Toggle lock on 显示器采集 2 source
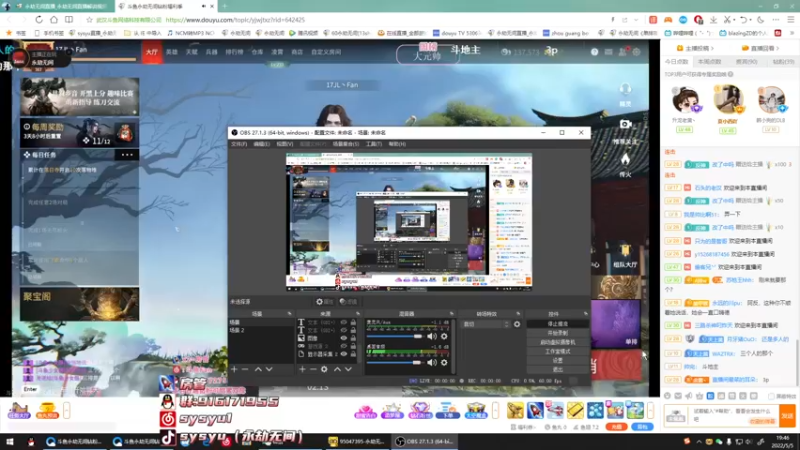 click(353, 354)
